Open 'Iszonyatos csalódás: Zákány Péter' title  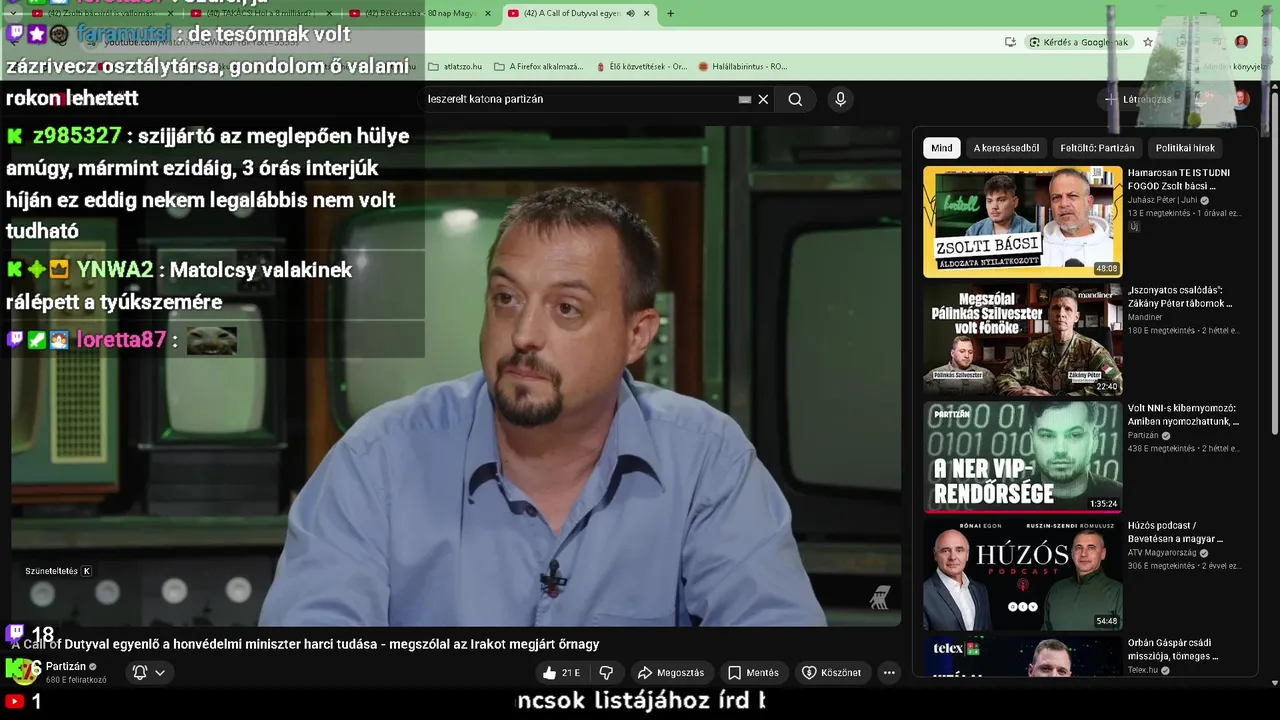coord(1180,296)
